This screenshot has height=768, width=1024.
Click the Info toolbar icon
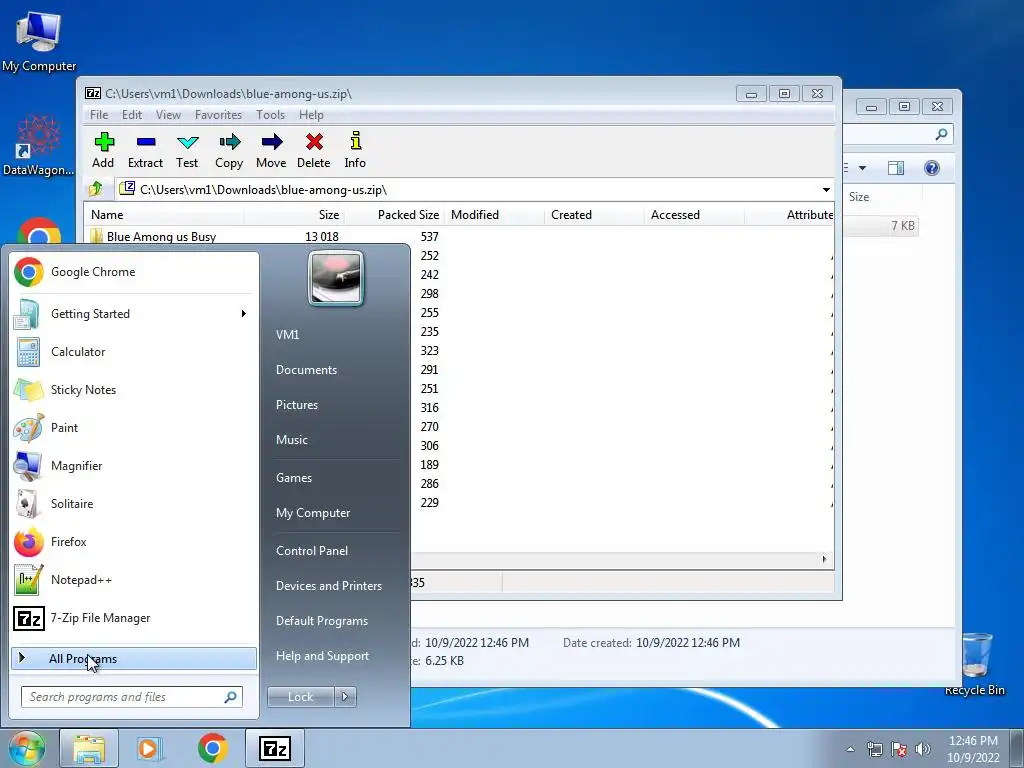(355, 150)
